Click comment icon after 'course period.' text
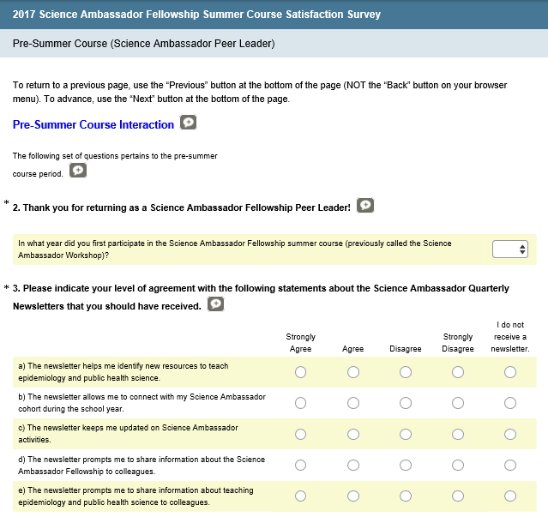 tap(78, 171)
